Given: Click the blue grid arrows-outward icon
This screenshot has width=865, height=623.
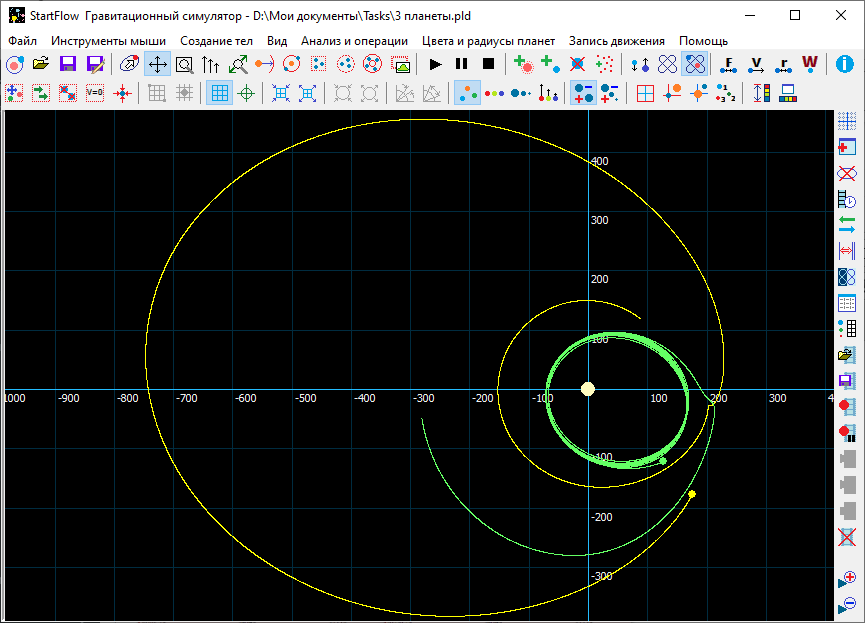Looking at the screenshot, I should tap(308, 93).
